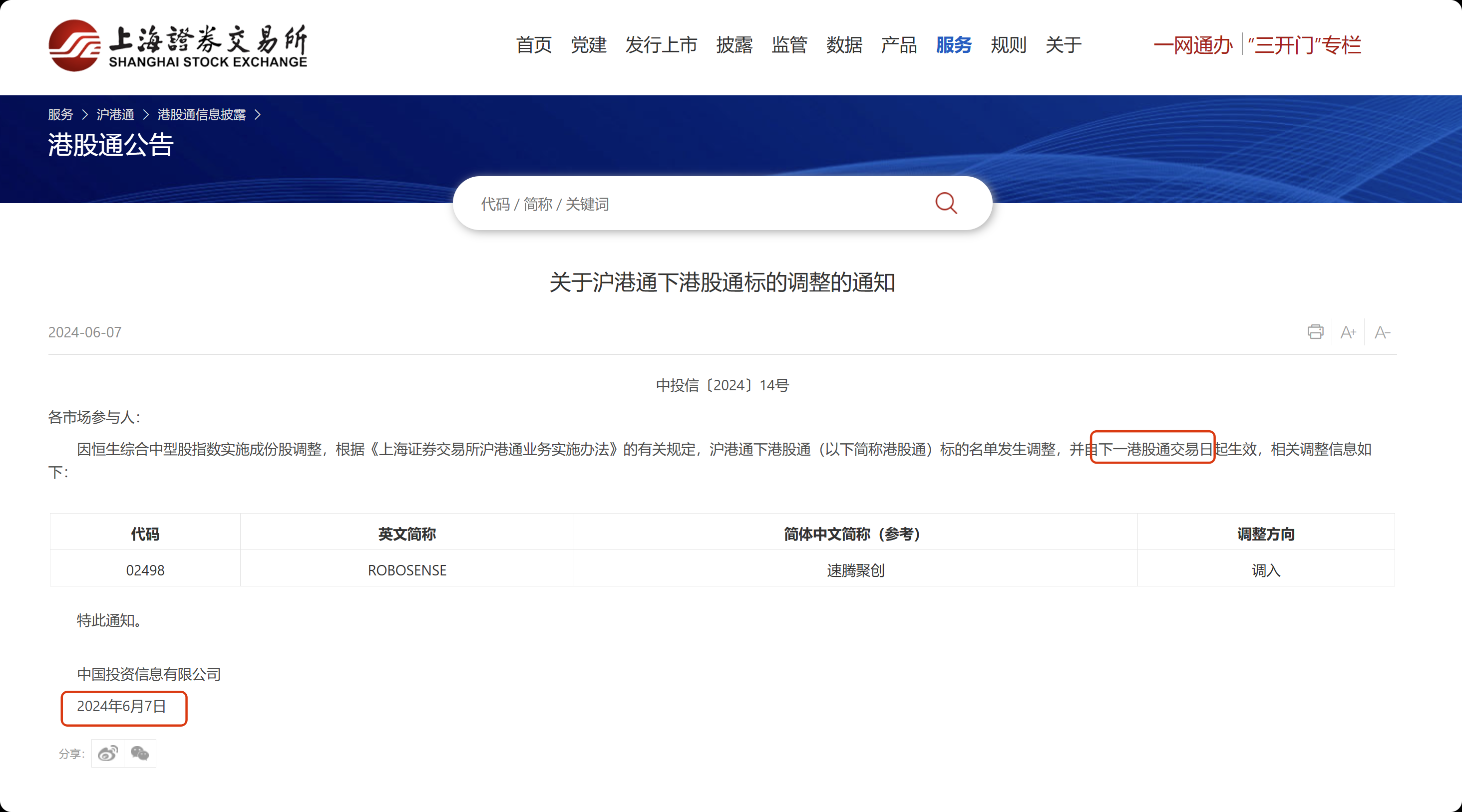The width and height of the screenshot is (1462, 812).
Task: Decrease font size with A- icon
Action: [1382, 332]
